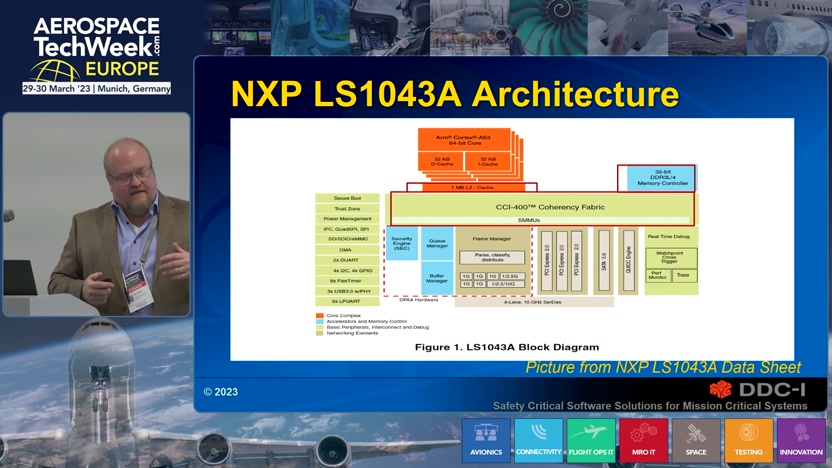Select the 'SATA 3.0' vertical block
This screenshot has height=468, width=832.
603,261
